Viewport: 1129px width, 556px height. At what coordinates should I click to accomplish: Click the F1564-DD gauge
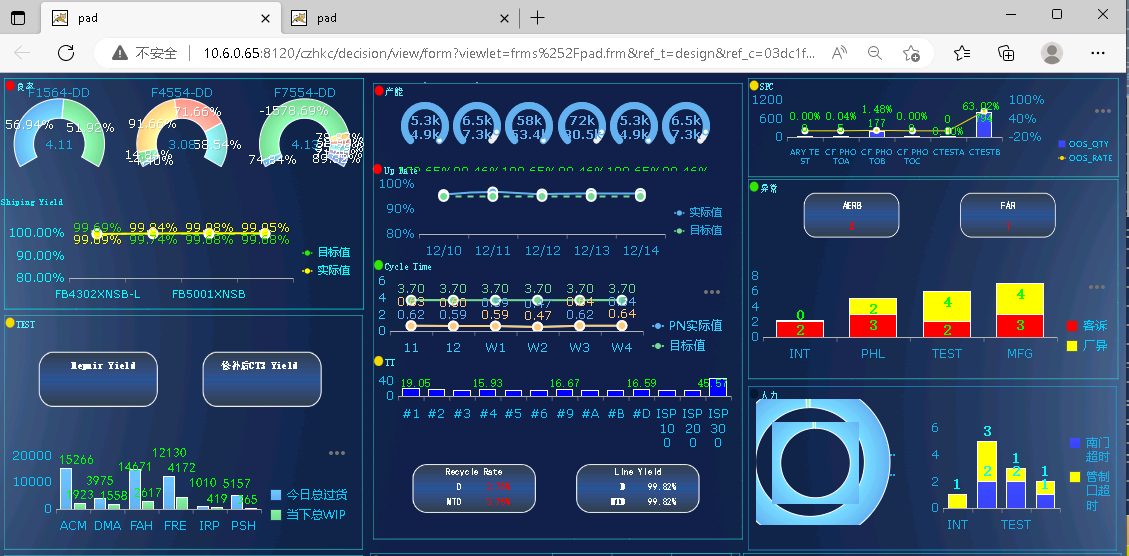60,133
